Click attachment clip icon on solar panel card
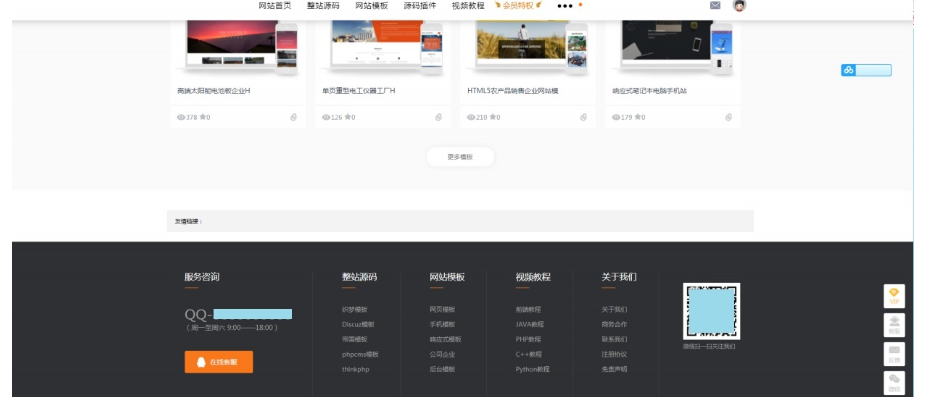925x397 pixels. (293, 117)
